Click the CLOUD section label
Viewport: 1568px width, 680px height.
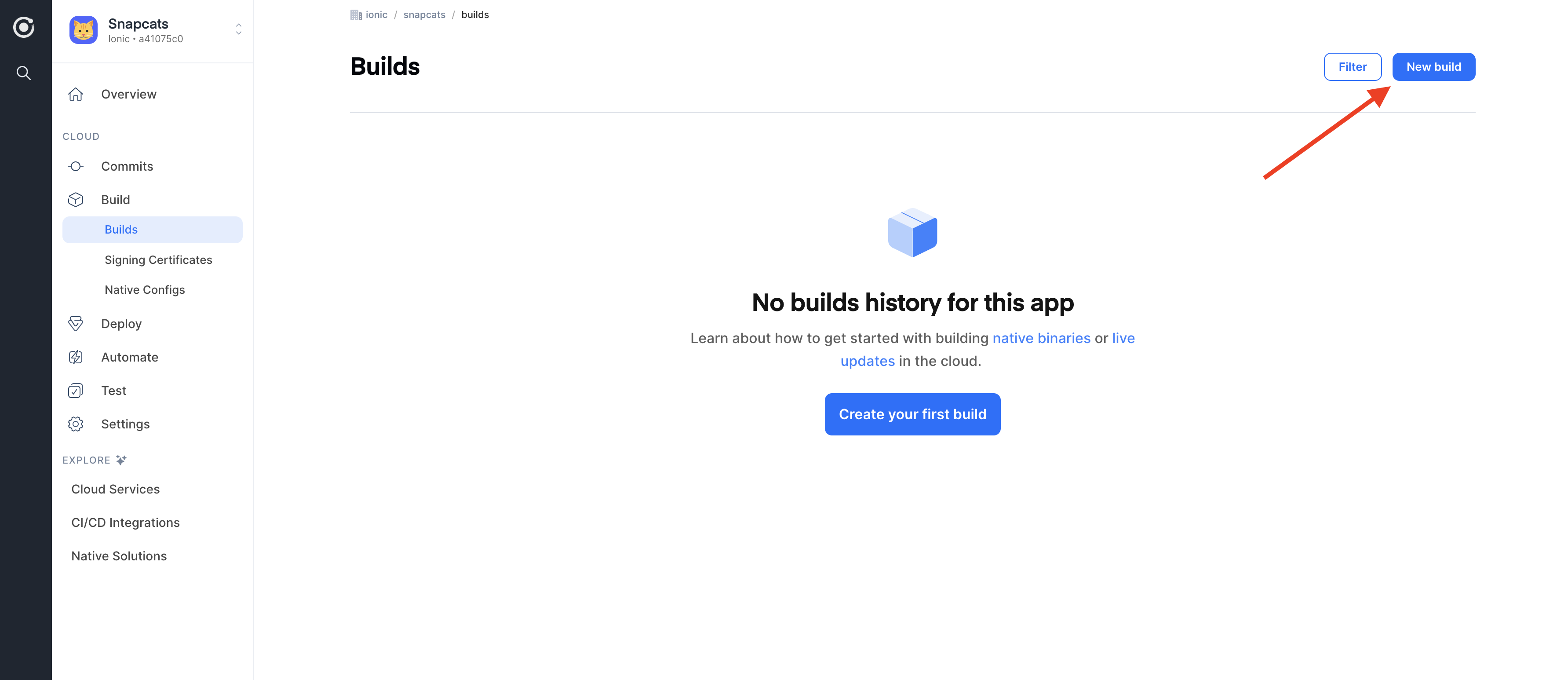pyautogui.click(x=81, y=136)
